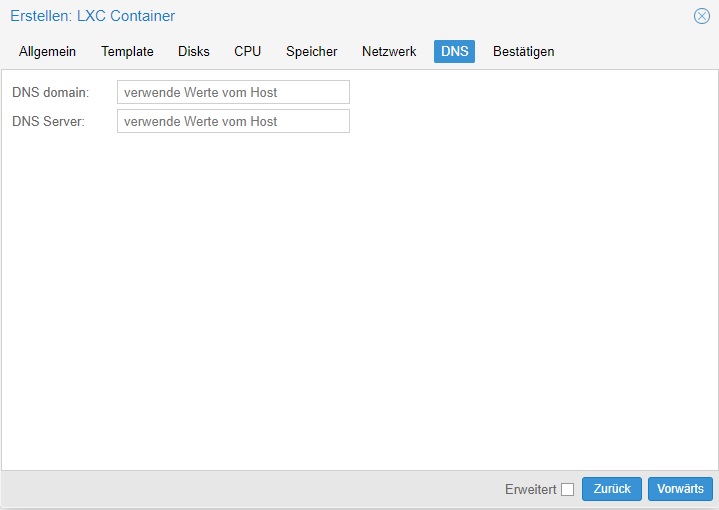Enable the Erweitert checkbox
Image resolution: width=719 pixels, height=510 pixels.
567,489
